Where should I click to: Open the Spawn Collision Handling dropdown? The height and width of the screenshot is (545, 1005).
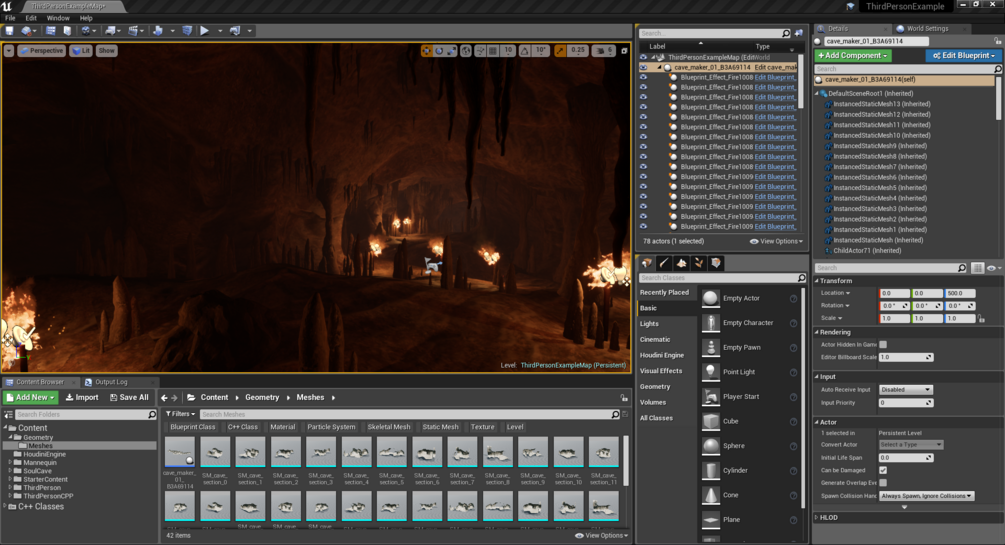926,496
